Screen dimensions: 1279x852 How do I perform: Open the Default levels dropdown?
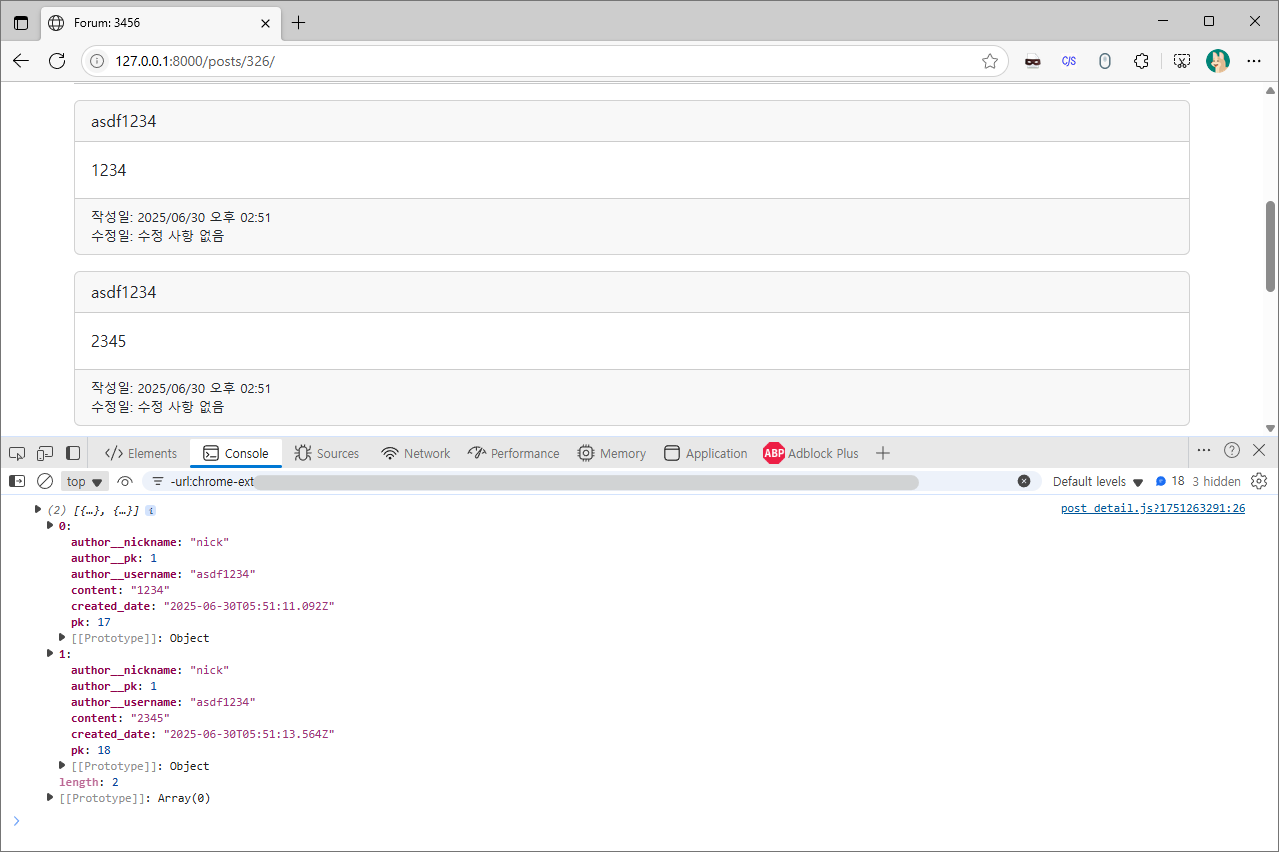[x=1097, y=481]
